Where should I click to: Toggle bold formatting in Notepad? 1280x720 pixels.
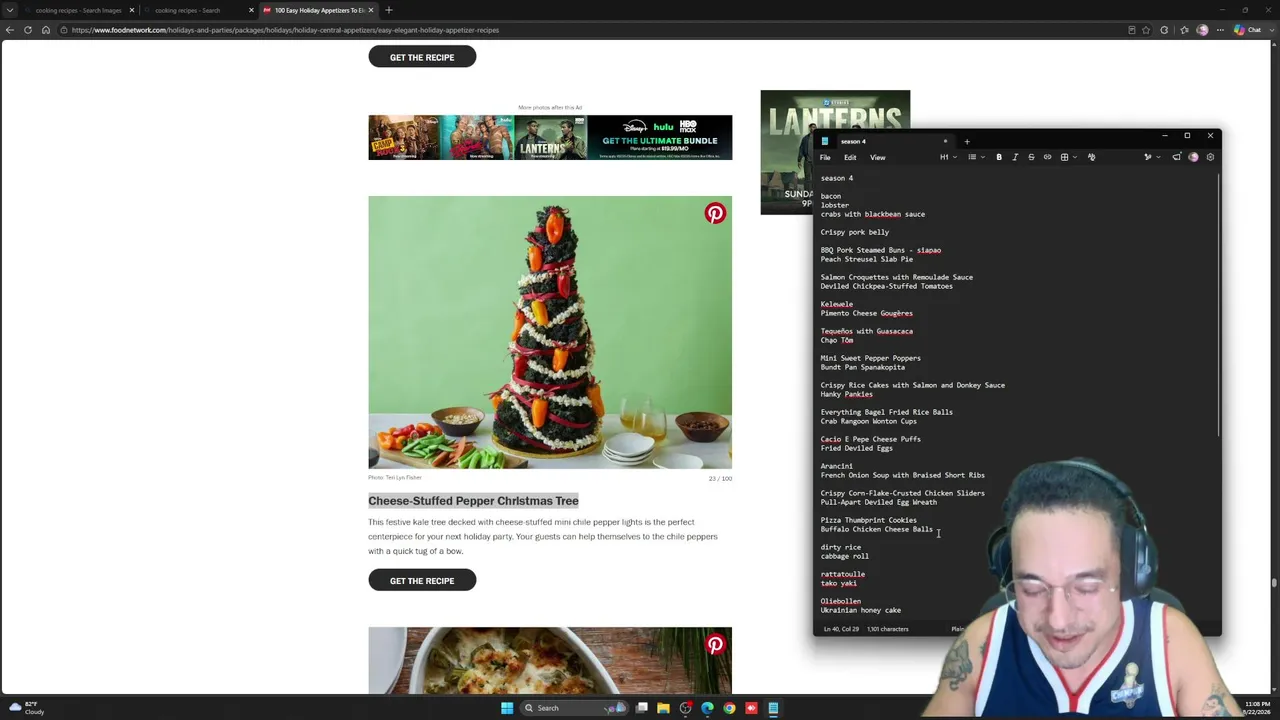click(x=999, y=157)
